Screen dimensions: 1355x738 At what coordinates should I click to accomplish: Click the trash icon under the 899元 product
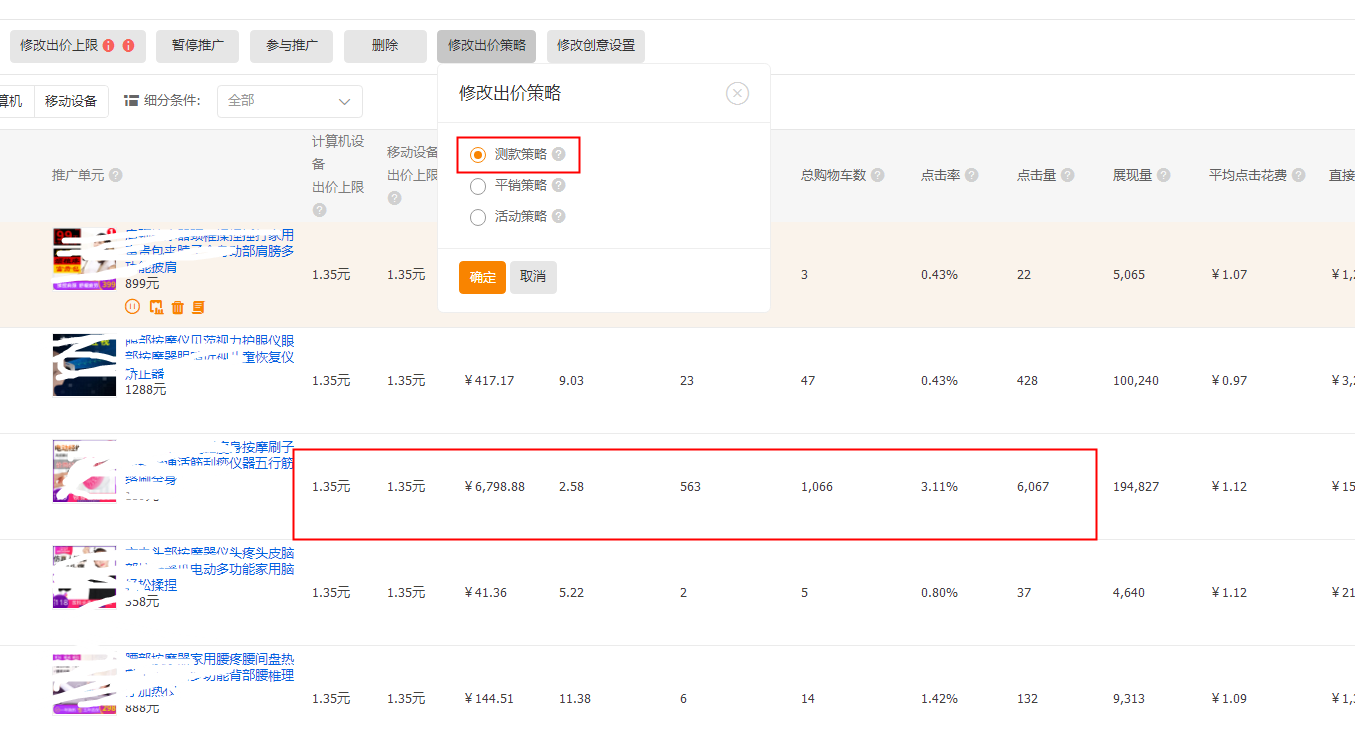[x=177, y=307]
